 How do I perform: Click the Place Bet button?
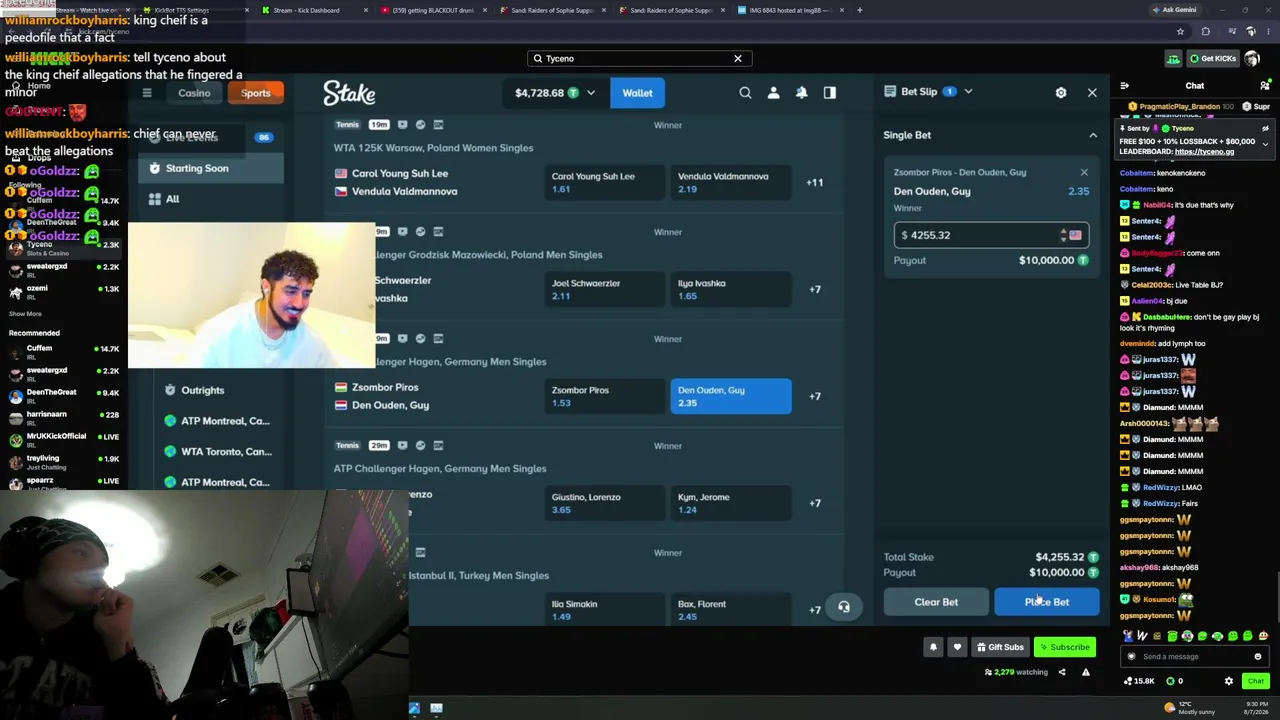tap(1046, 602)
